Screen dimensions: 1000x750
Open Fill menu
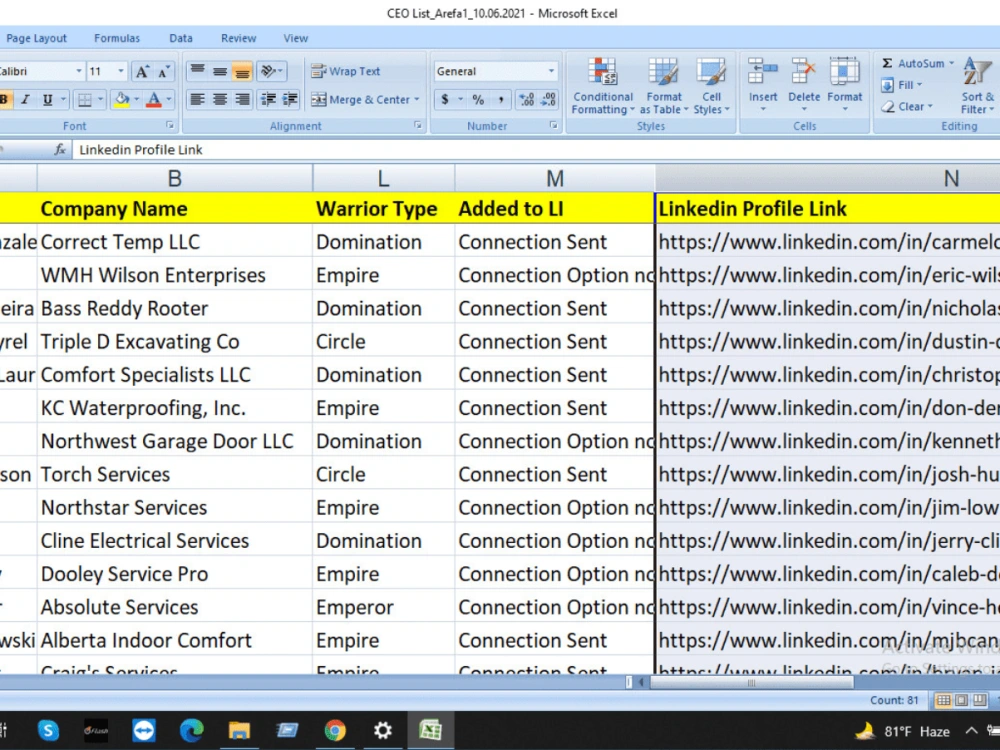[x=902, y=85]
